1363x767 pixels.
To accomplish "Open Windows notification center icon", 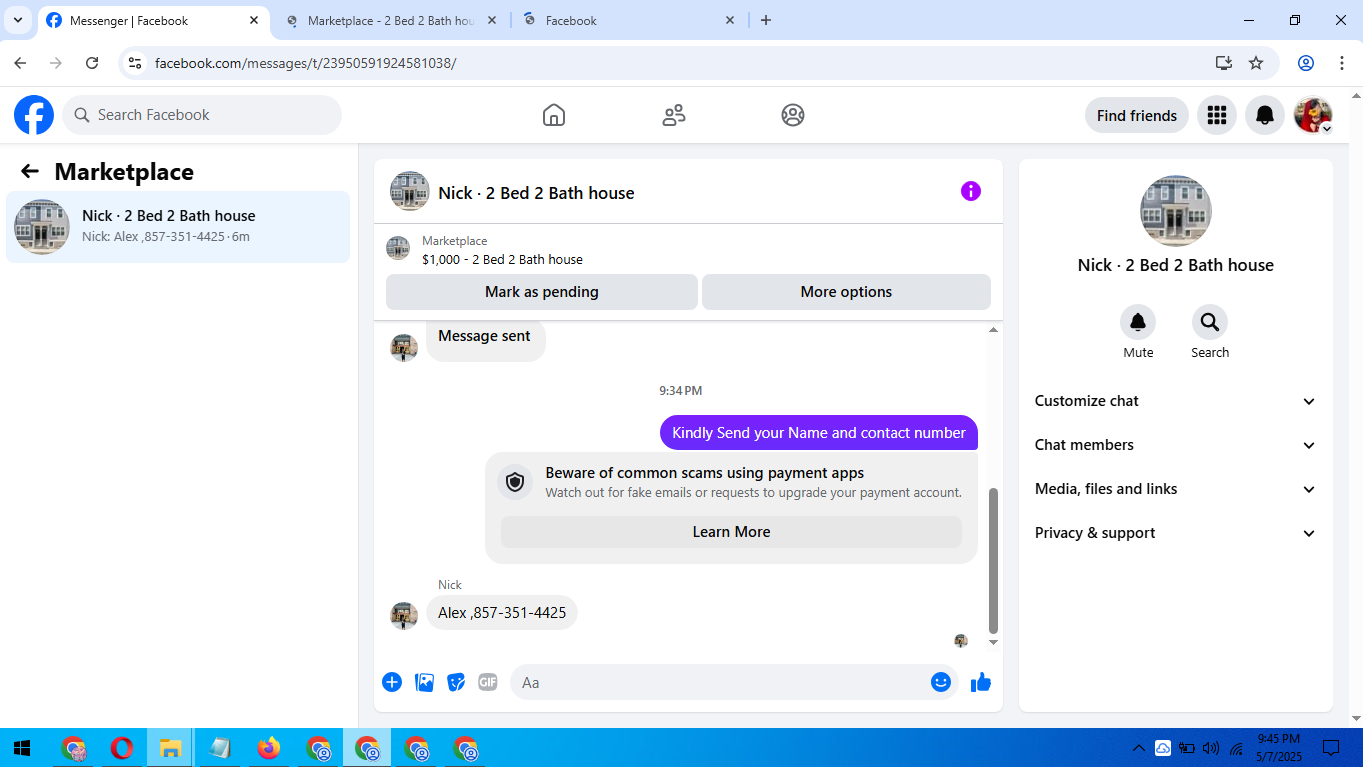I will click(1331, 747).
